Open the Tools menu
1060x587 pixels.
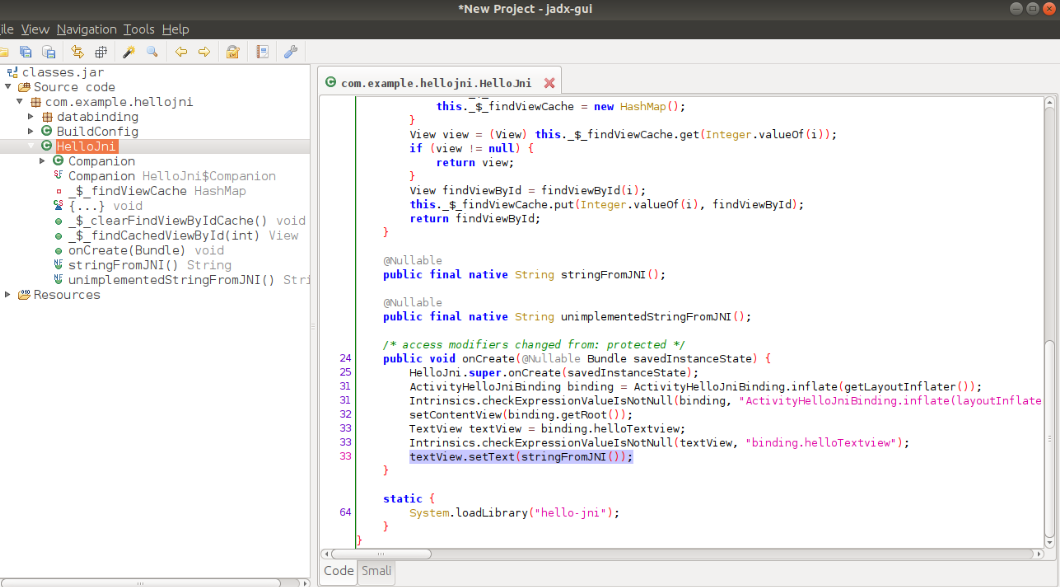(x=139, y=29)
